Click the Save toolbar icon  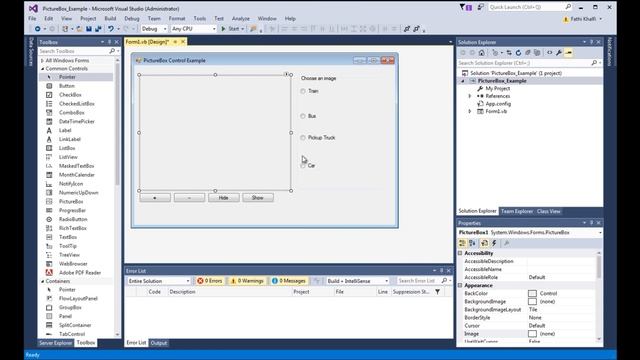tap(89, 29)
